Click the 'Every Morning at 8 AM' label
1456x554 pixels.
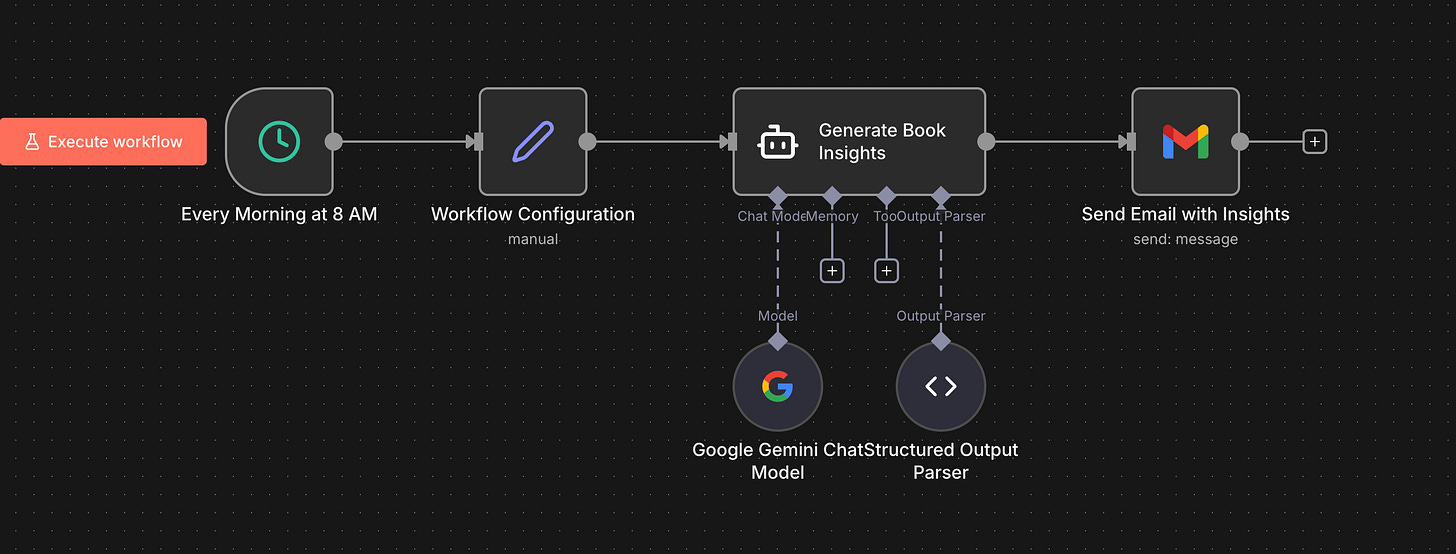pyautogui.click(x=279, y=214)
